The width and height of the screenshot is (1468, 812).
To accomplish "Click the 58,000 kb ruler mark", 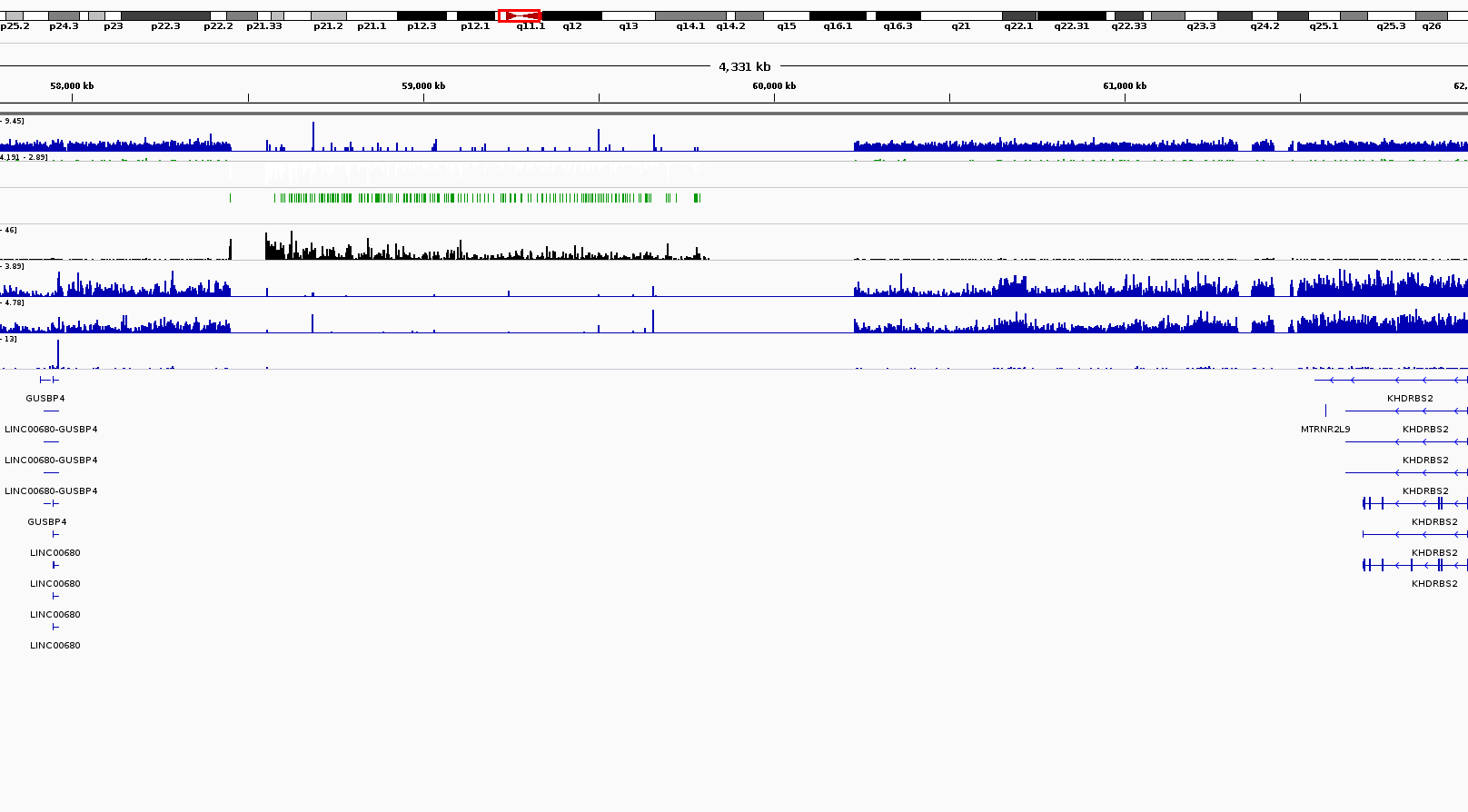I will tap(72, 86).
